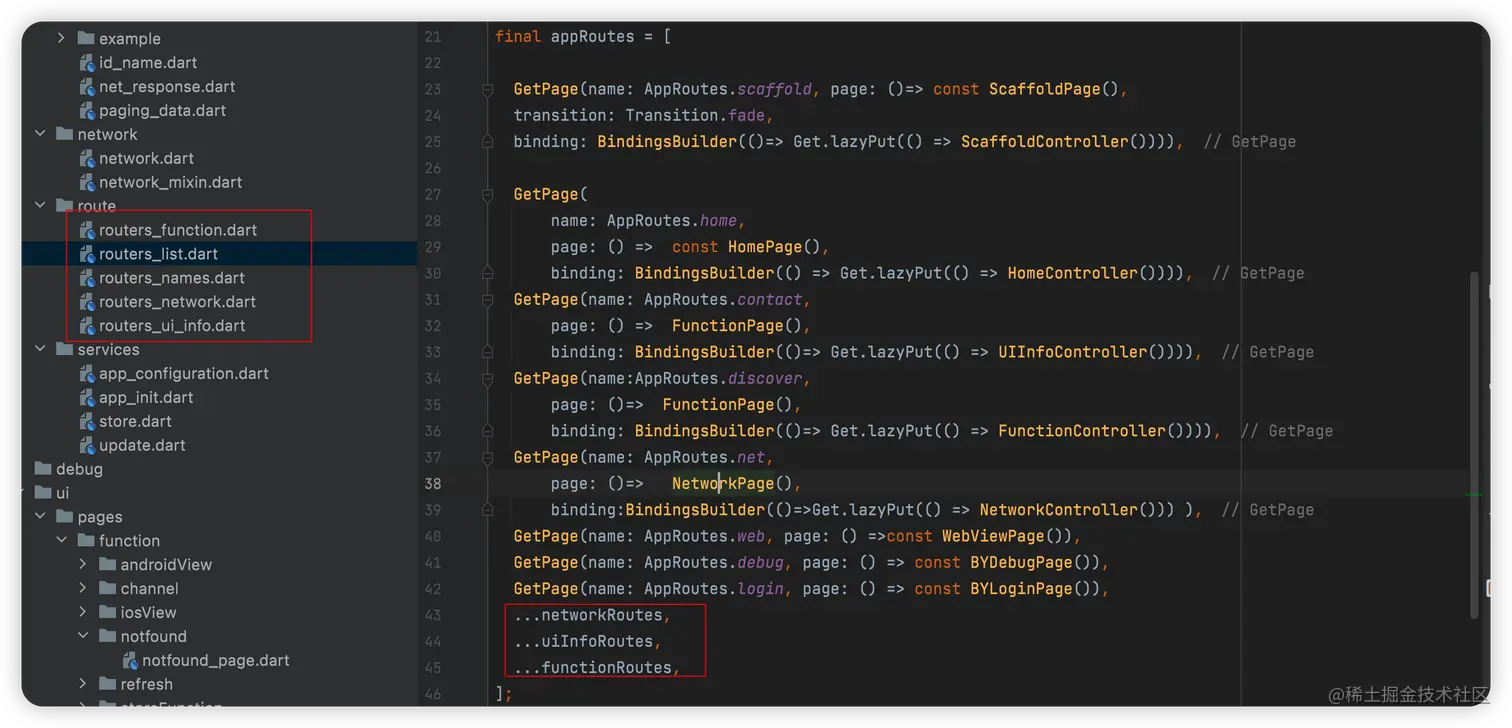Click the Dart file icon beside id_name.dart
This screenshot has width=1512, height=728.
tap(87, 62)
